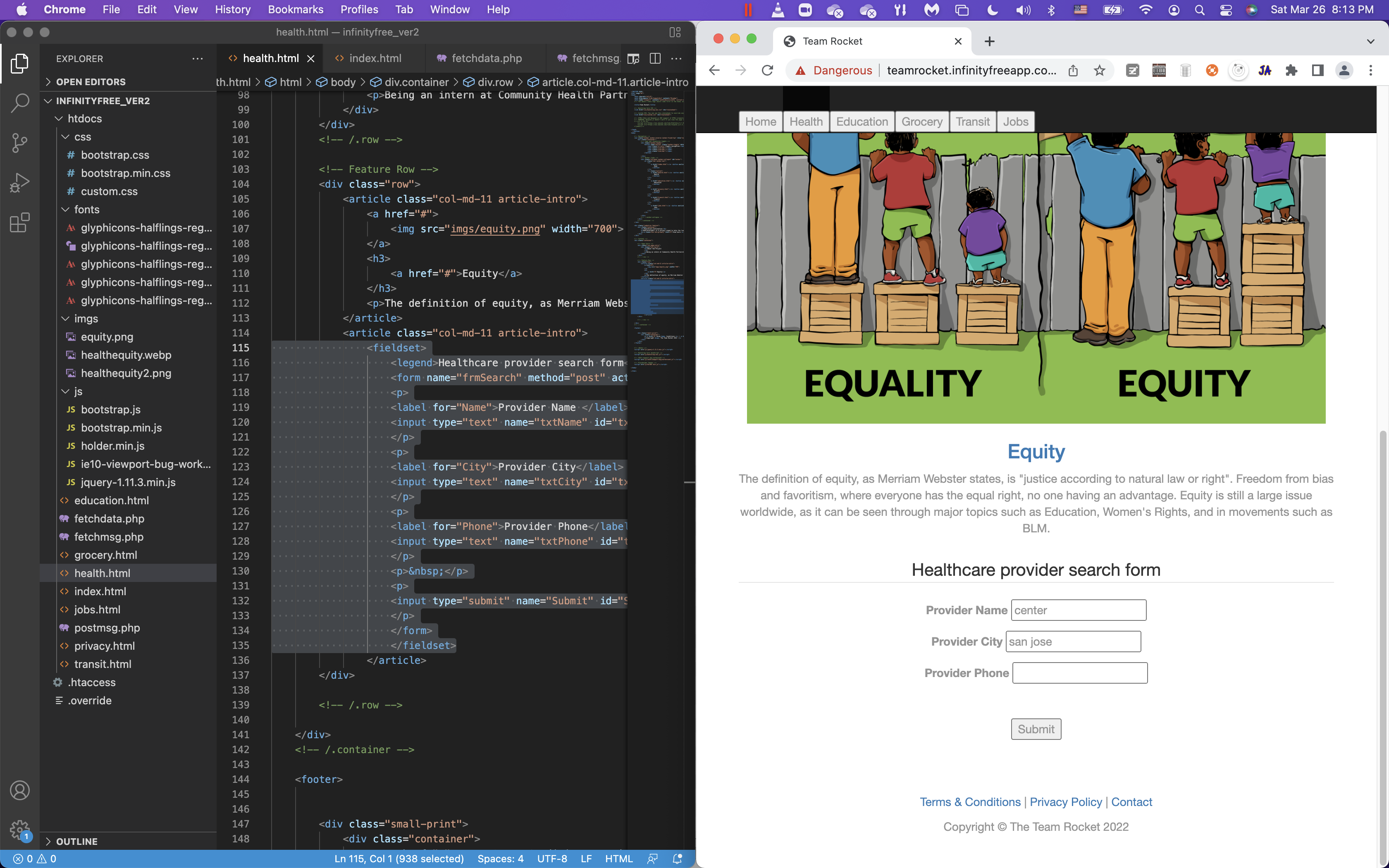Reload the Team Rocket page
Screen dimensions: 1389x868
[767, 71]
